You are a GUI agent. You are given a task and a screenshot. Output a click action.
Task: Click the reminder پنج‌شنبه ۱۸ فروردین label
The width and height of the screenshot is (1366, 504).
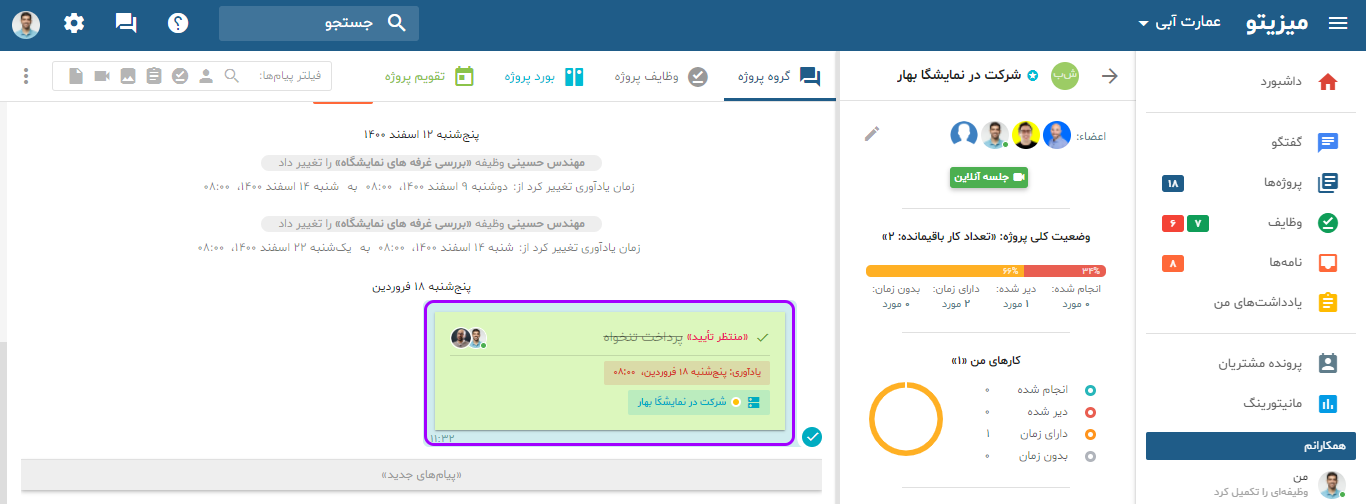687,372
